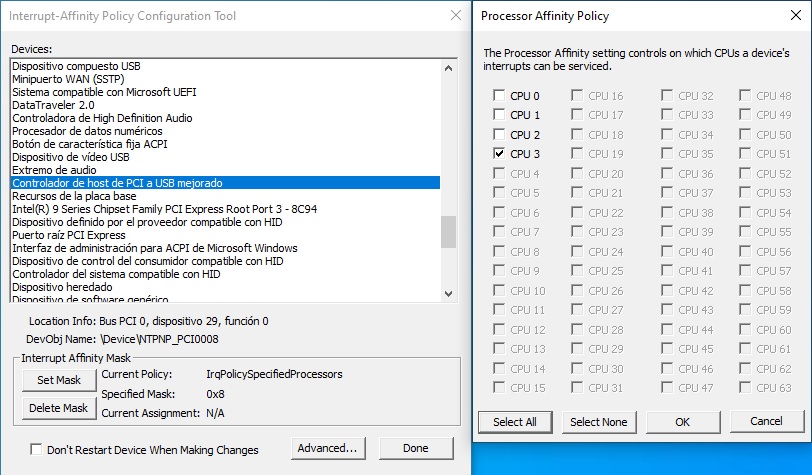Viewport: 812px width, 475px height.
Task: Select Controladora de High Definition Audio
Action: 101,118
